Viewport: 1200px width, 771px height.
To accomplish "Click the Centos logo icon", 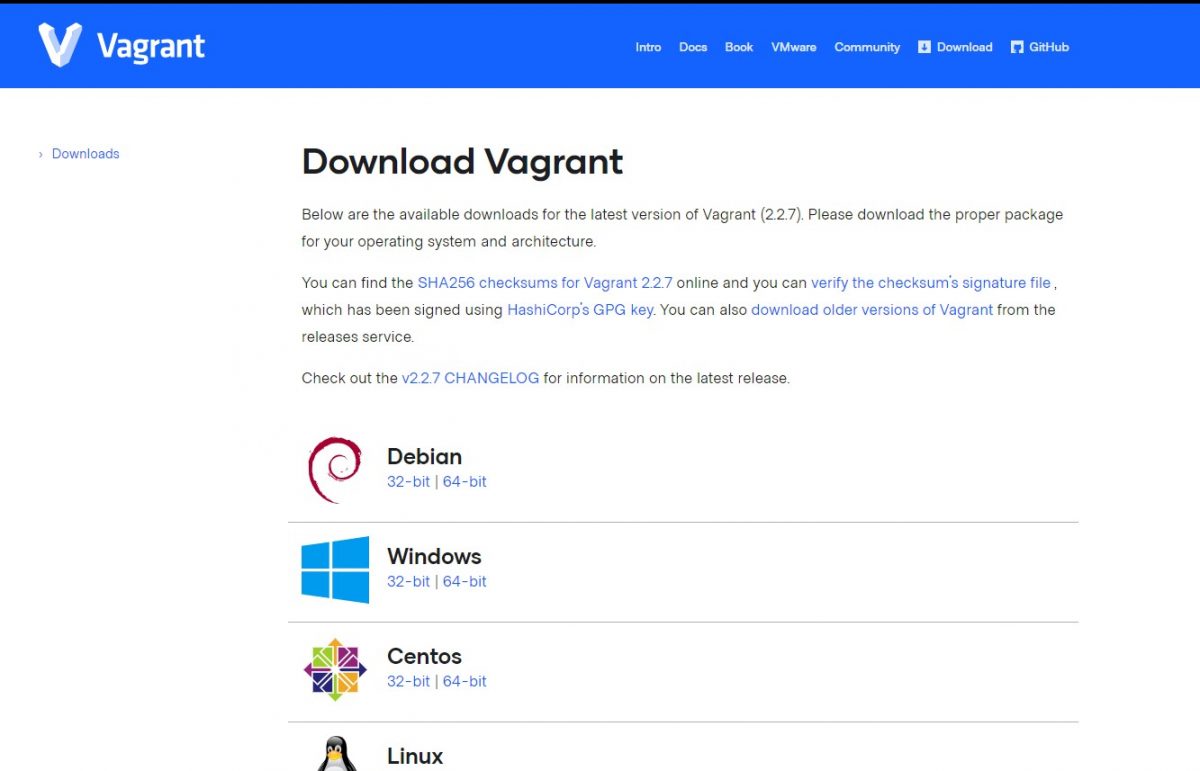I will point(335,670).
